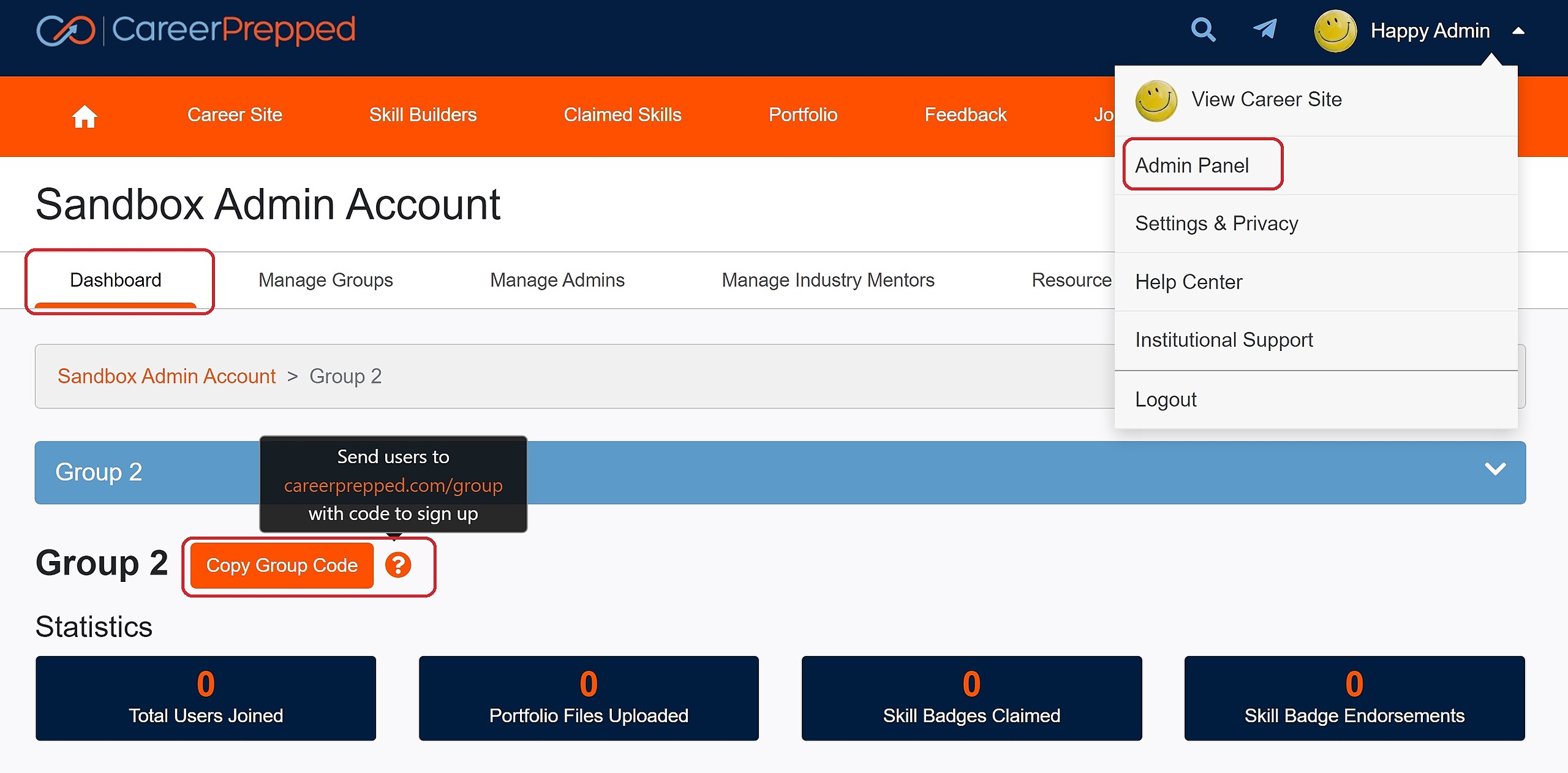1568x773 pixels.
Task: Click the Group 2 breadcrumb text
Action: tap(345, 375)
